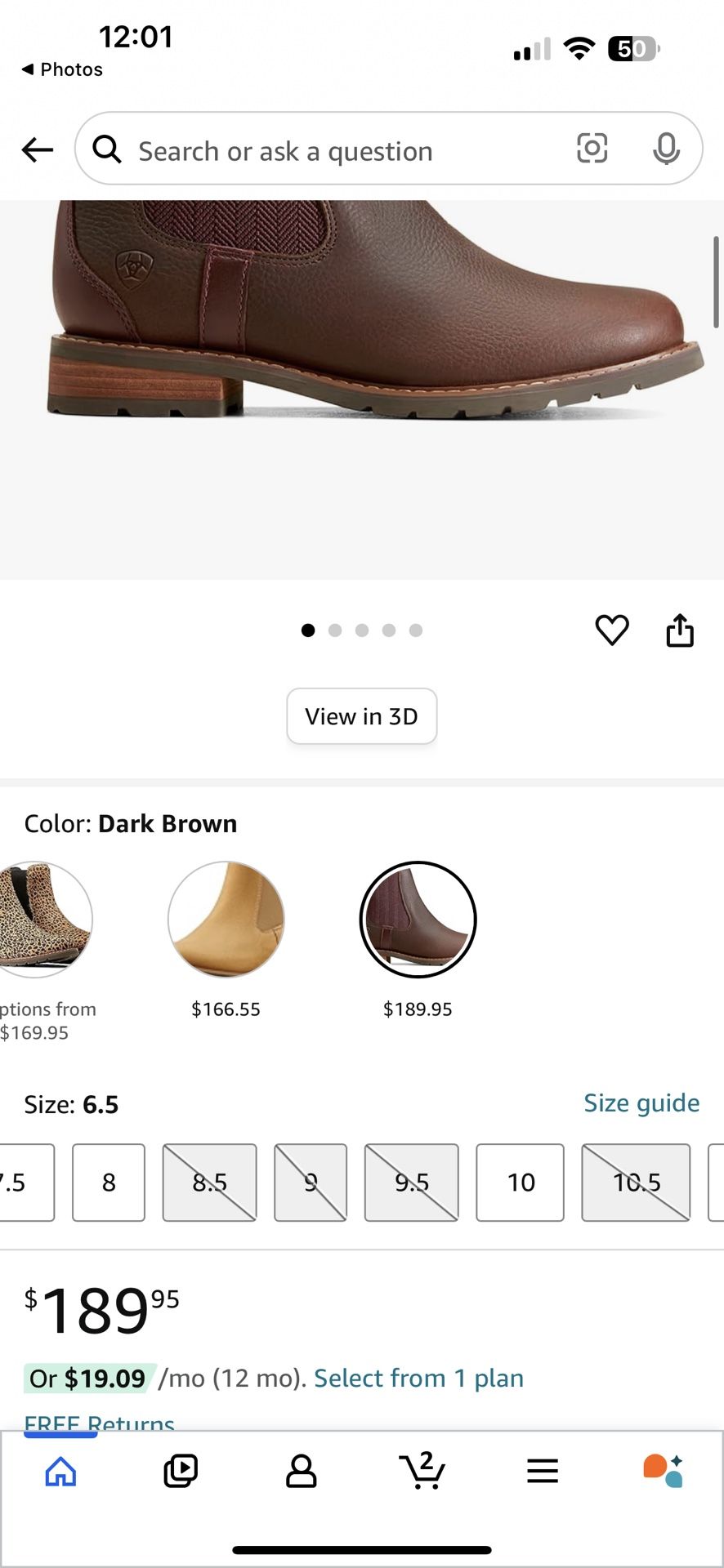Go to the Home tab icon
Screen dimensions: 724x1568
(60, 1472)
